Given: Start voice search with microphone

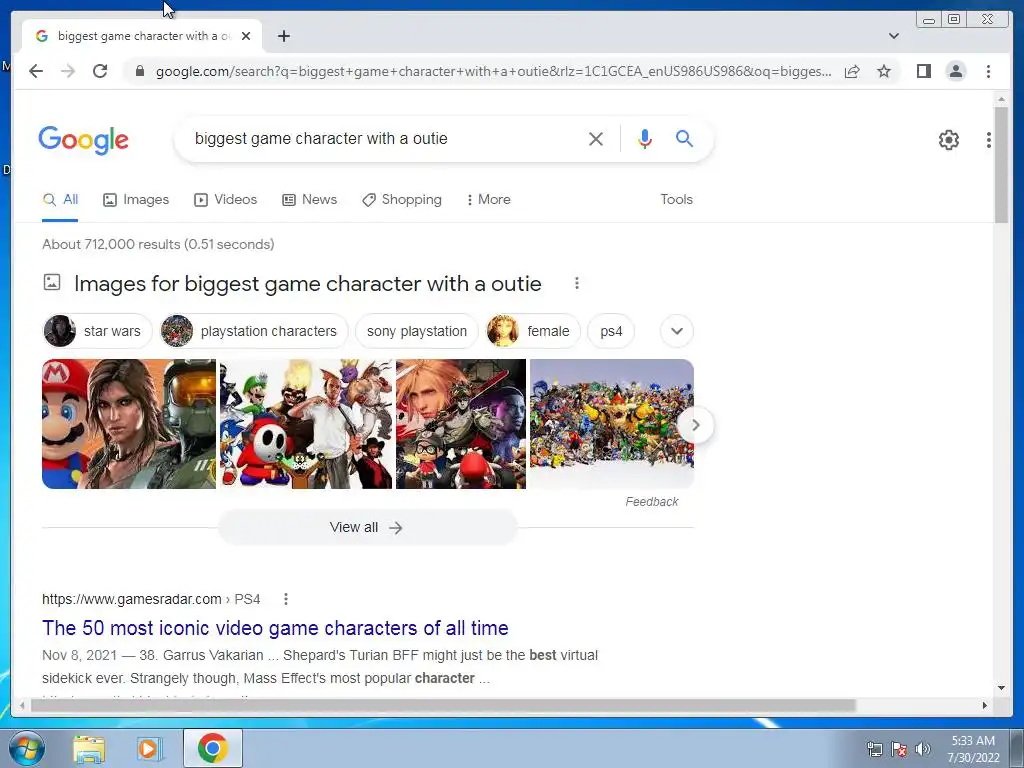Looking at the screenshot, I should (645, 138).
